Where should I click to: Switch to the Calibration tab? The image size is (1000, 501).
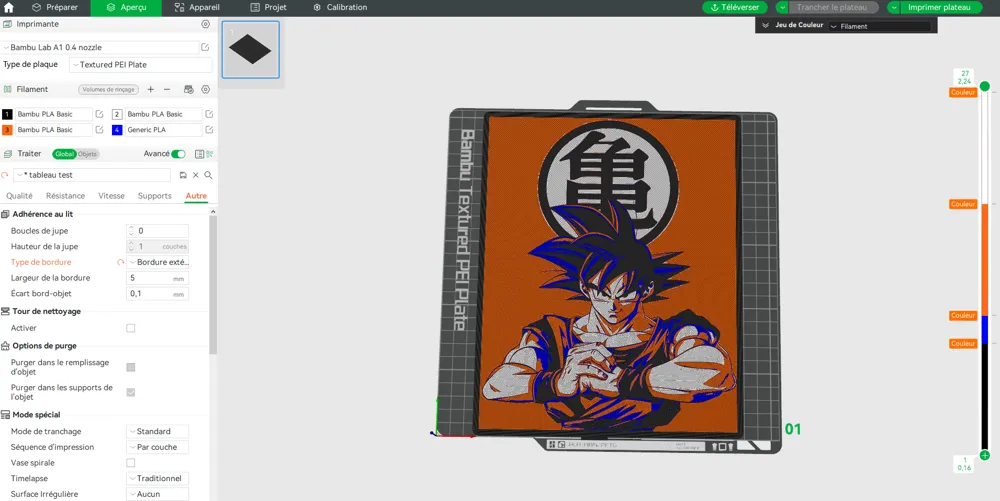coord(340,8)
